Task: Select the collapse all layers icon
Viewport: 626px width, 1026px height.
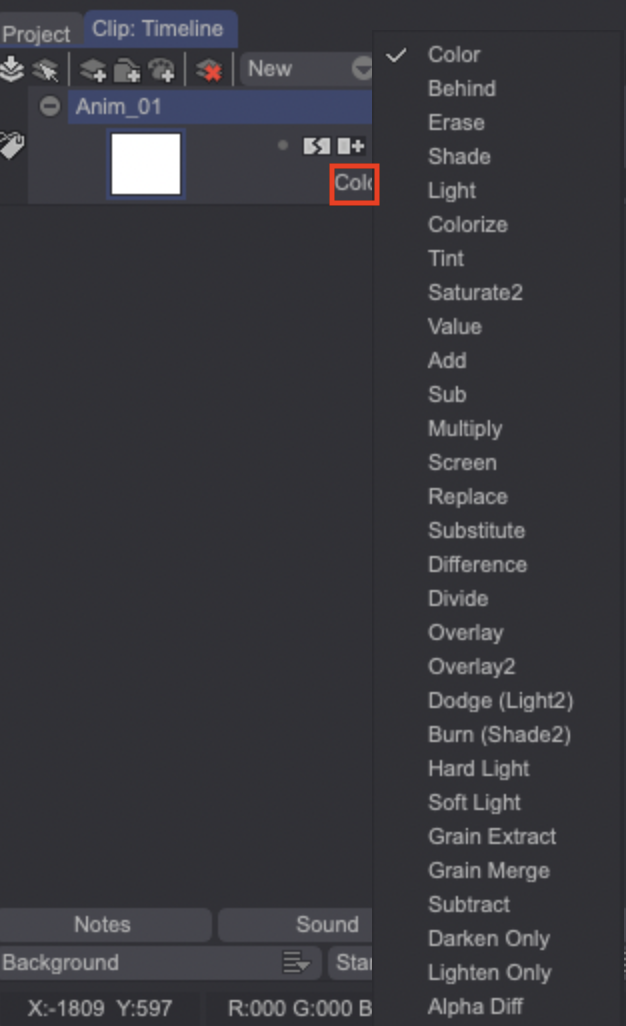Action: click(x=13, y=68)
